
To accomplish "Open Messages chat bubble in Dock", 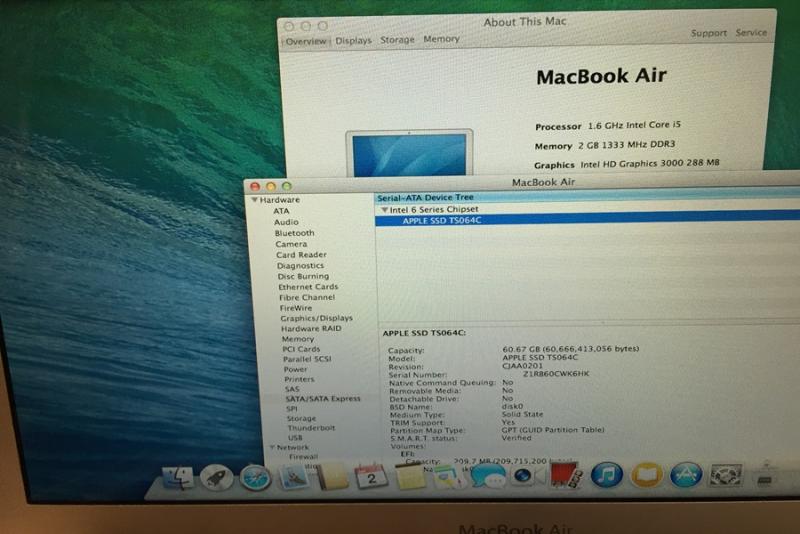I will [x=488, y=476].
